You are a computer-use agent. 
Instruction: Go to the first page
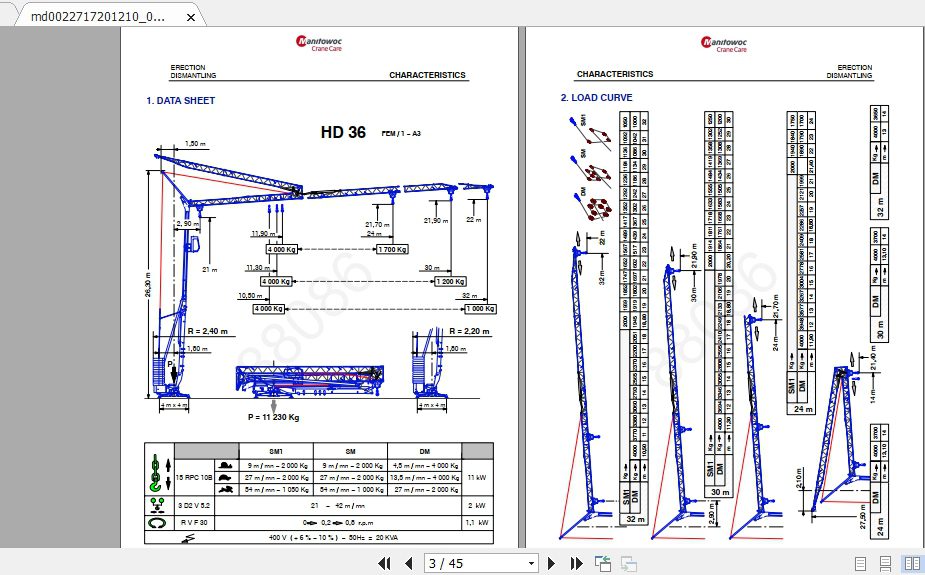point(384,563)
